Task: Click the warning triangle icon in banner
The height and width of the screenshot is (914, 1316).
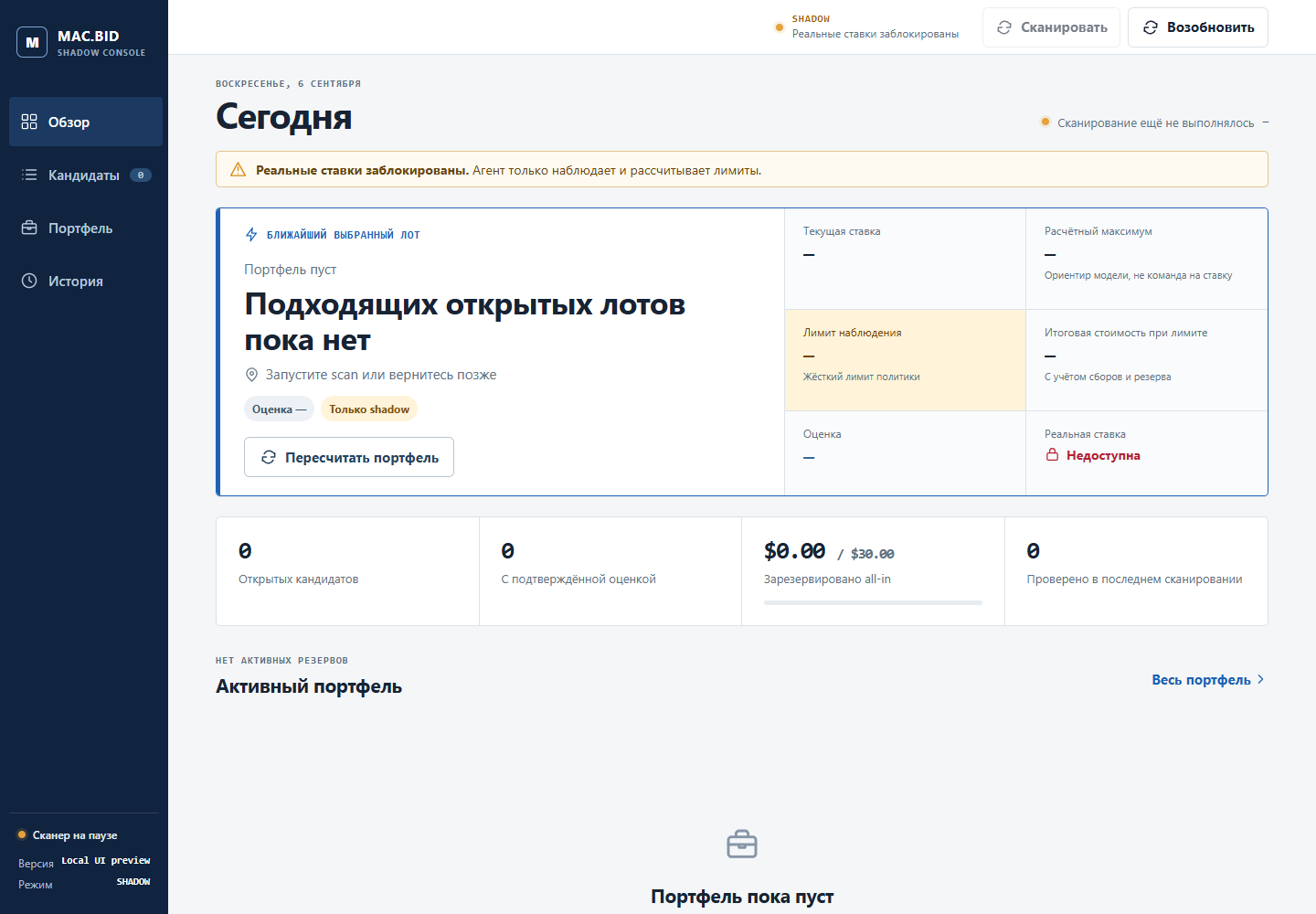Action: [239, 169]
